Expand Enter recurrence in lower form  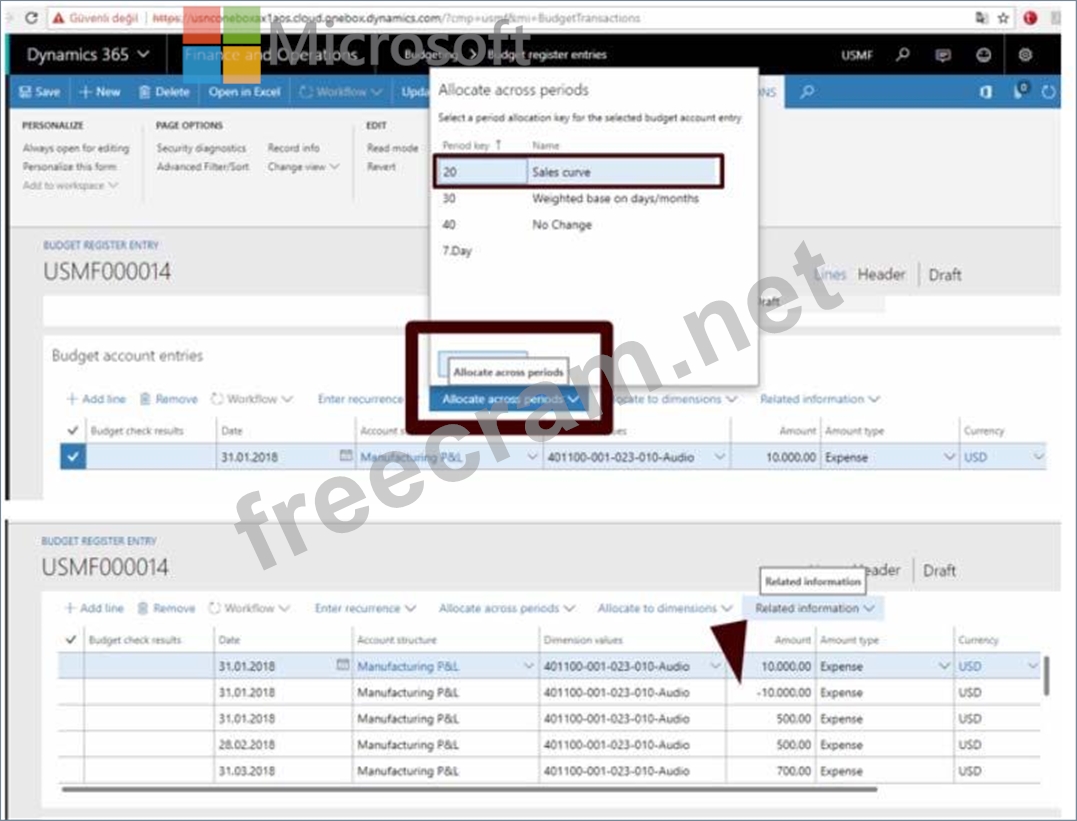[x=365, y=608]
